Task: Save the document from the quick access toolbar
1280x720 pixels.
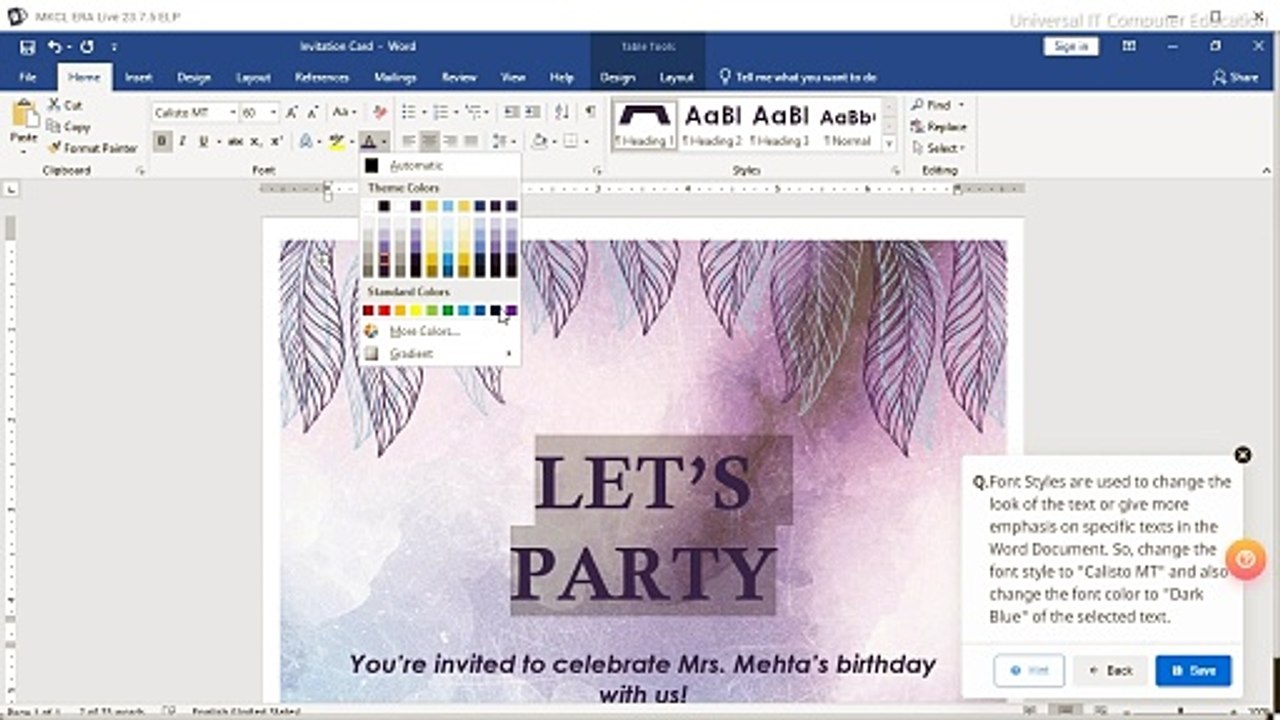Action: pos(27,46)
